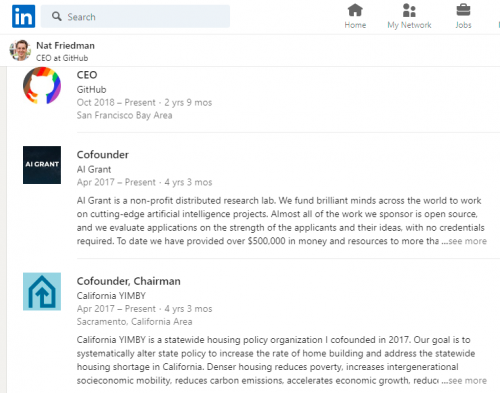The width and height of the screenshot is (500, 393).
Task: Click the Nat Friedman name header
Action: [x=65, y=45]
